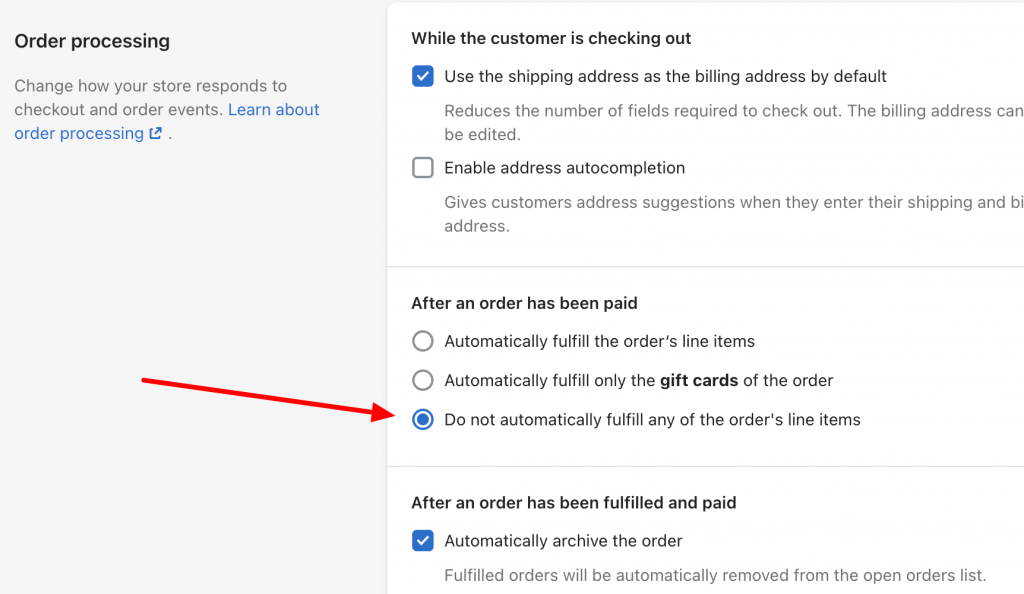Click the 'Order processing' section heading
The height and width of the screenshot is (594, 1024).
[x=92, y=41]
